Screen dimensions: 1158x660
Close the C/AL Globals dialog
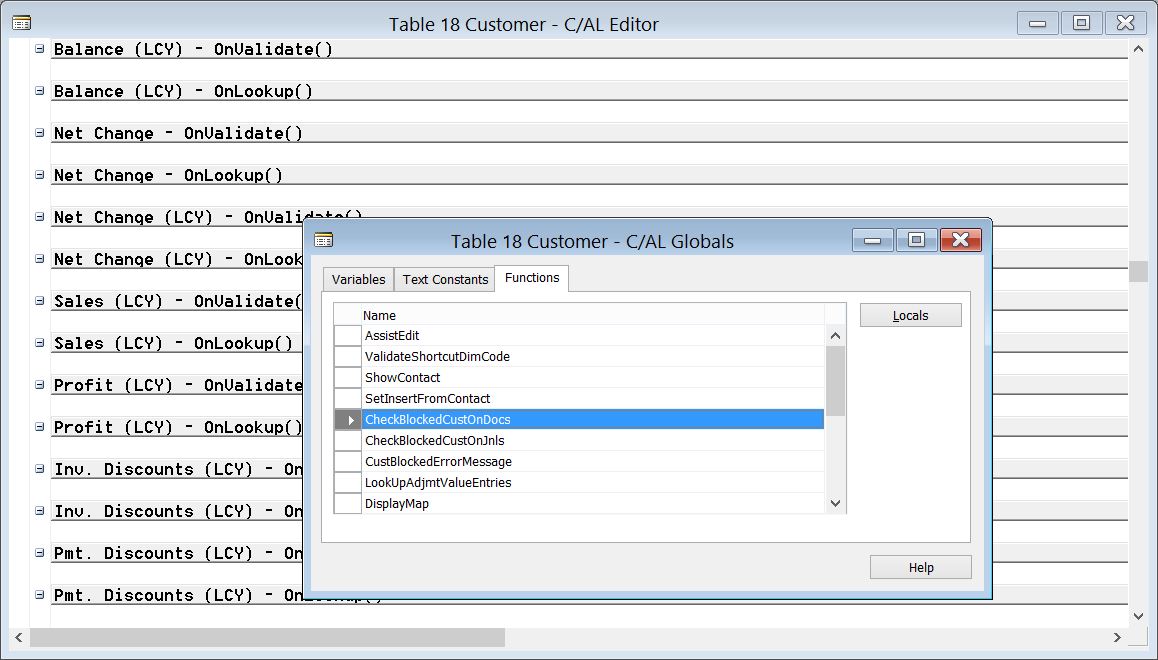pyautogui.click(x=960, y=240)
